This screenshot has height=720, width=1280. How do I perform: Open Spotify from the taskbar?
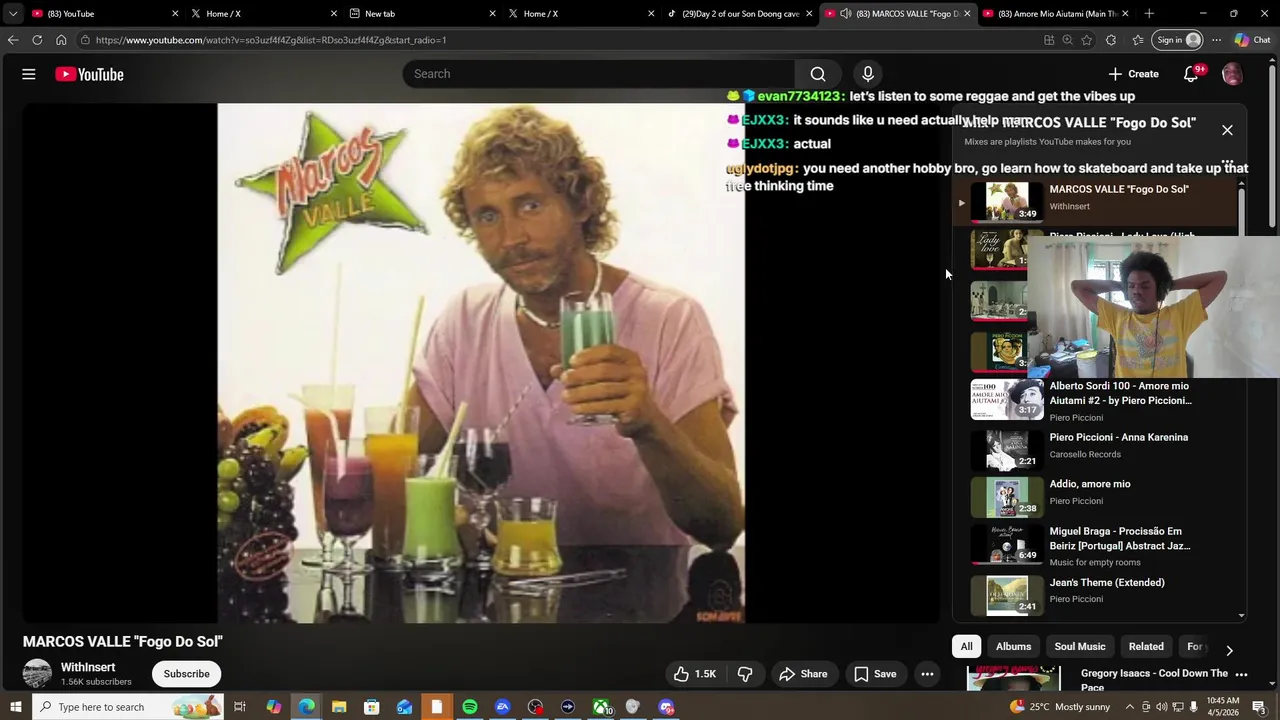470,707
